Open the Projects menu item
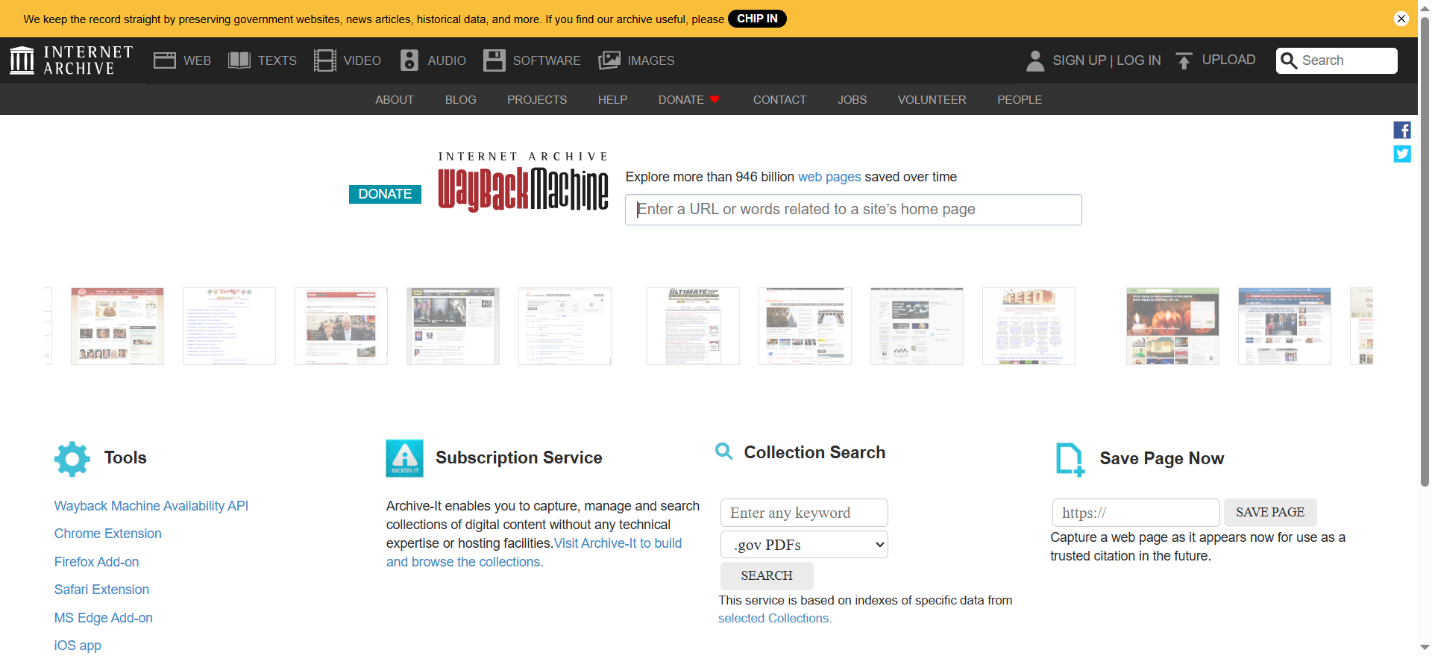1432x656 pixels. [x=537, y=100]
